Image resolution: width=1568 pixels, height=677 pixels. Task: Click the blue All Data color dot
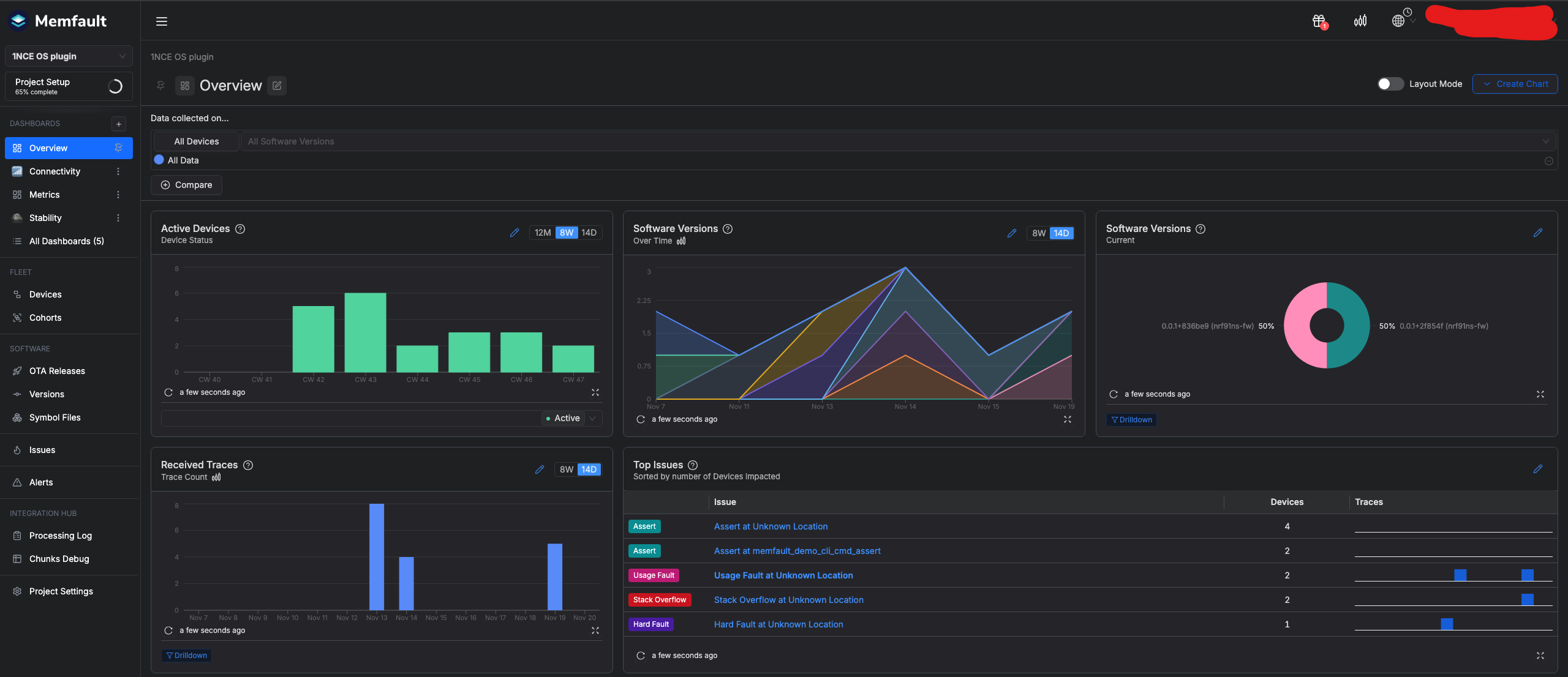[x=159, y=160]
